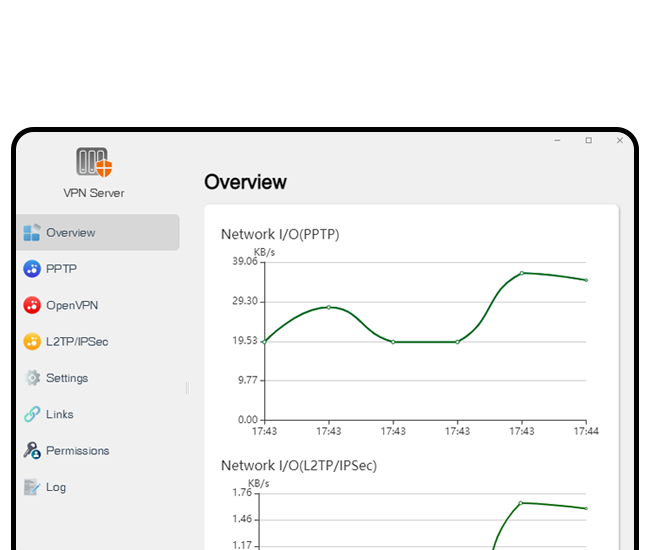Click the red OpenVPN icon
The width and height of the screenshot is (648, 550).
[x=32, y=306]
